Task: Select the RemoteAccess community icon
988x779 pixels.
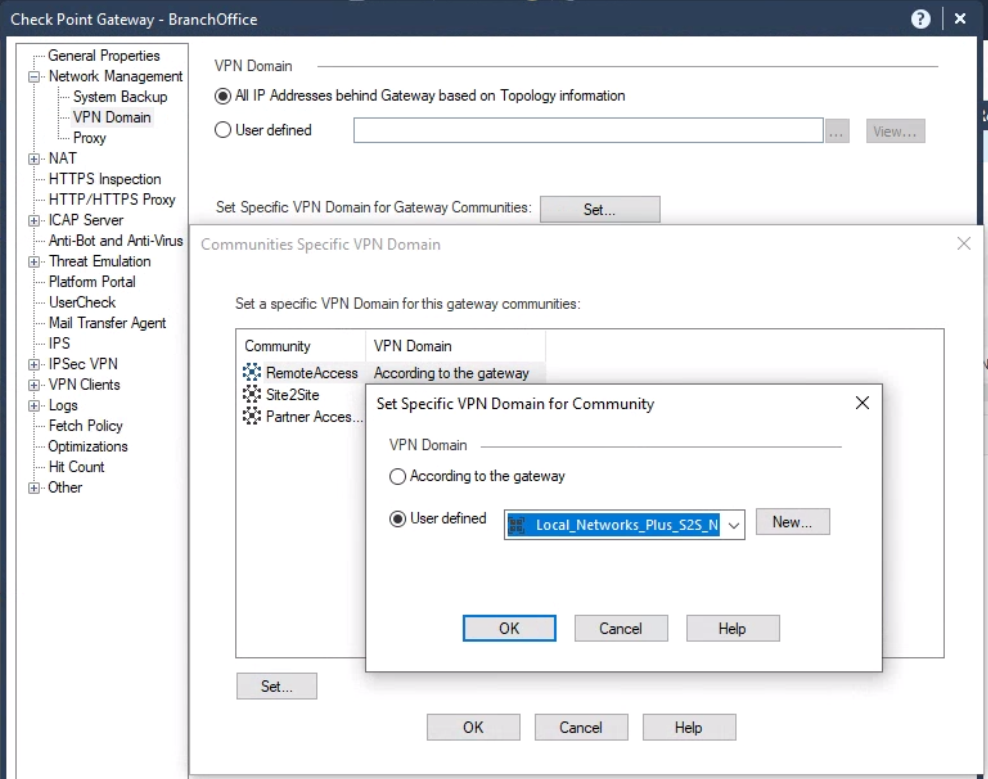Action: pos(251,372)
